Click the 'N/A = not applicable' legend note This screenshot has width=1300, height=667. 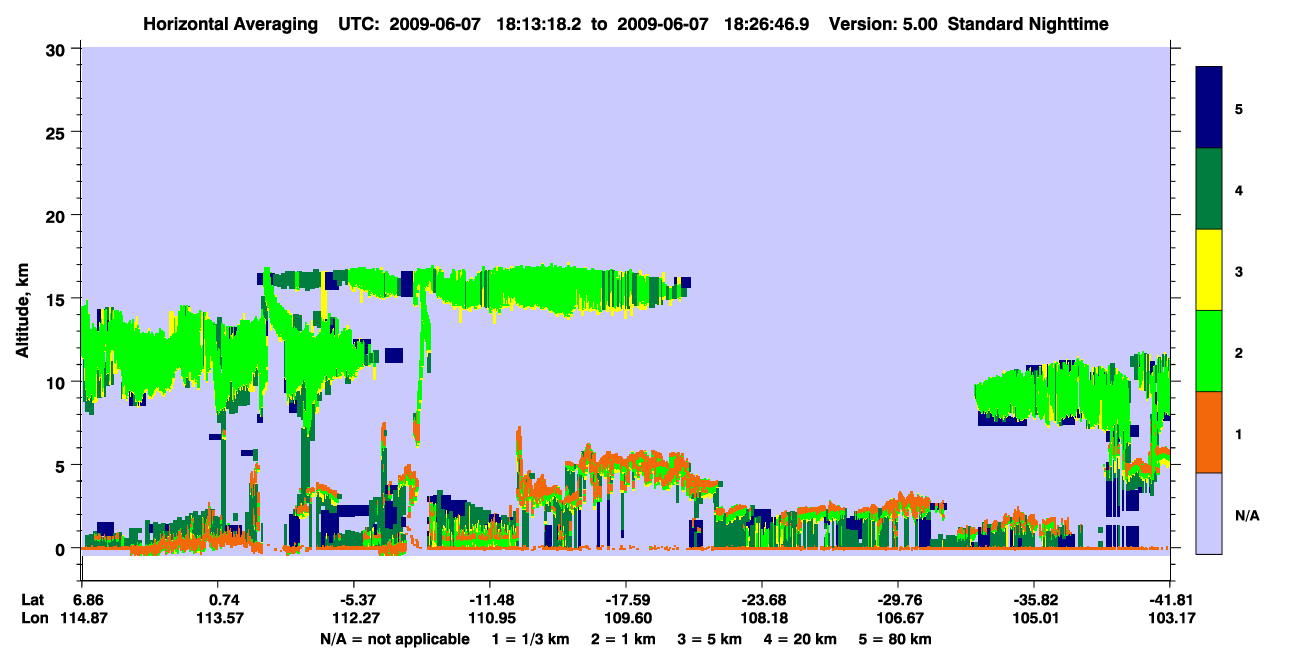point(395,638)
